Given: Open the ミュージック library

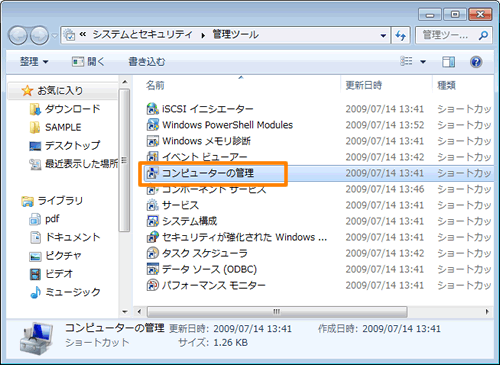Looking at the screenshot, I should click(65, 292).
